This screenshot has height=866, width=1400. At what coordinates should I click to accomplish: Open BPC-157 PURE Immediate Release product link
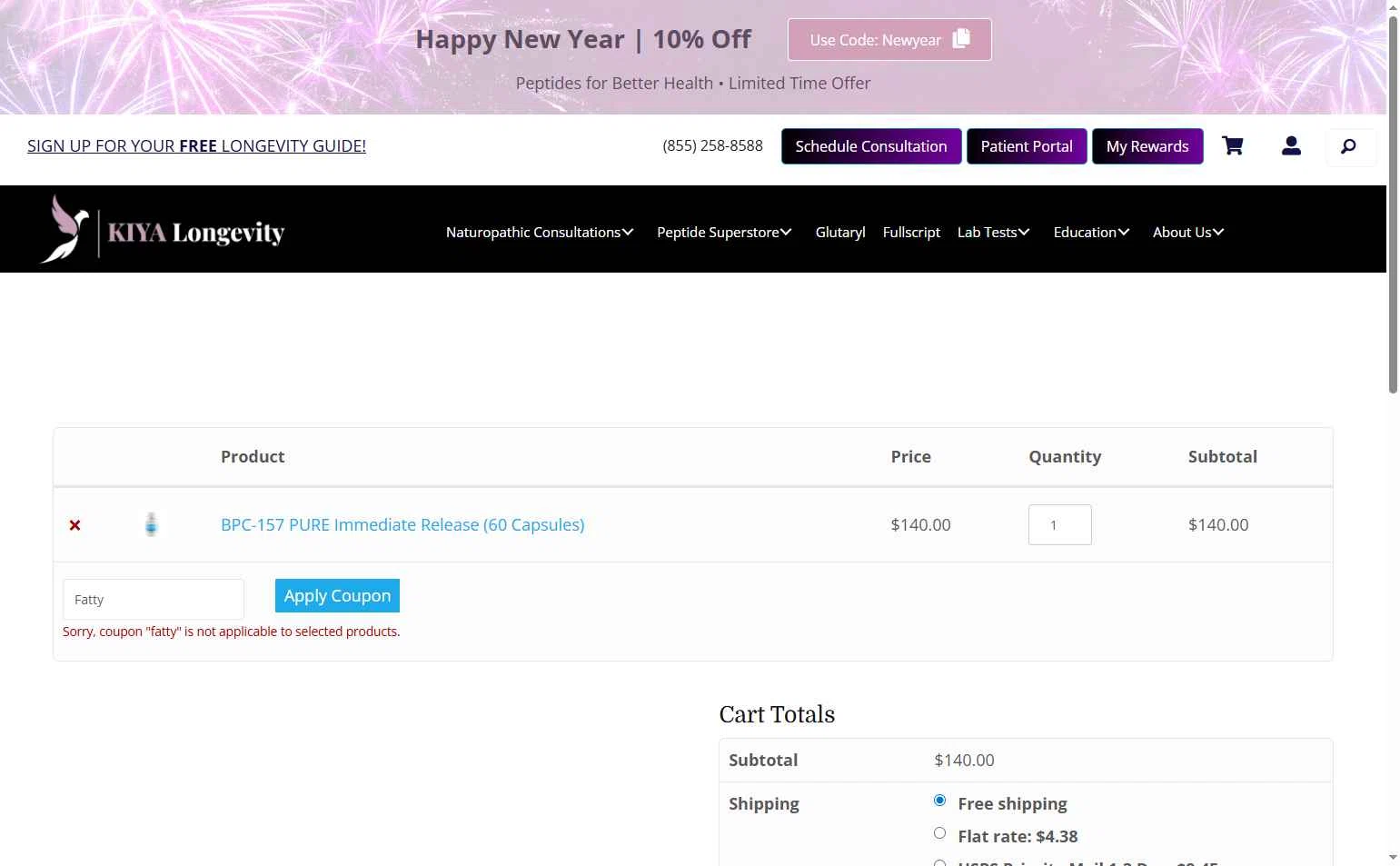pyautogui.click(x=402, y=525)
